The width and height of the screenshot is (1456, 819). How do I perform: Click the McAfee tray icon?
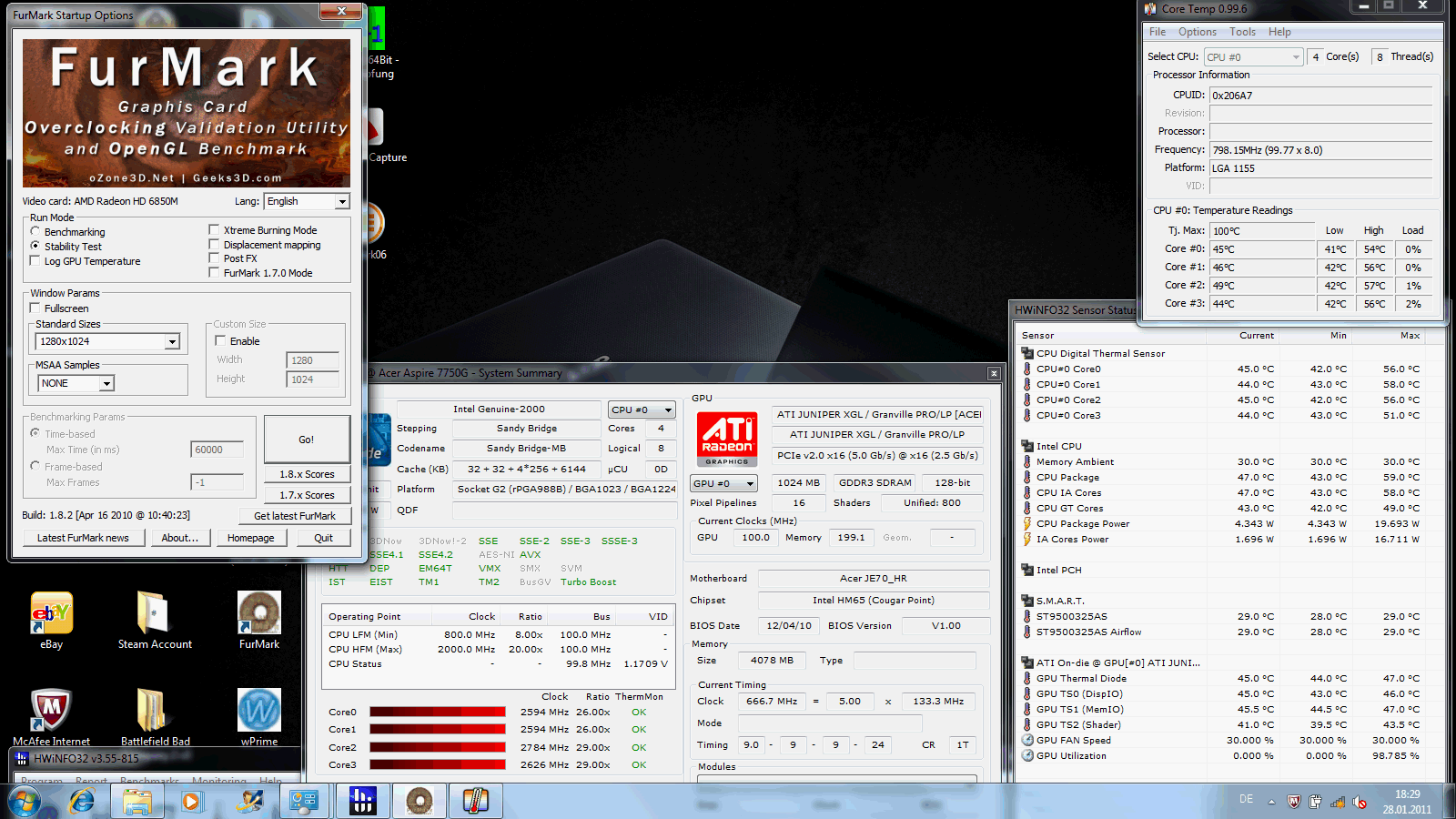(1293, 802)
